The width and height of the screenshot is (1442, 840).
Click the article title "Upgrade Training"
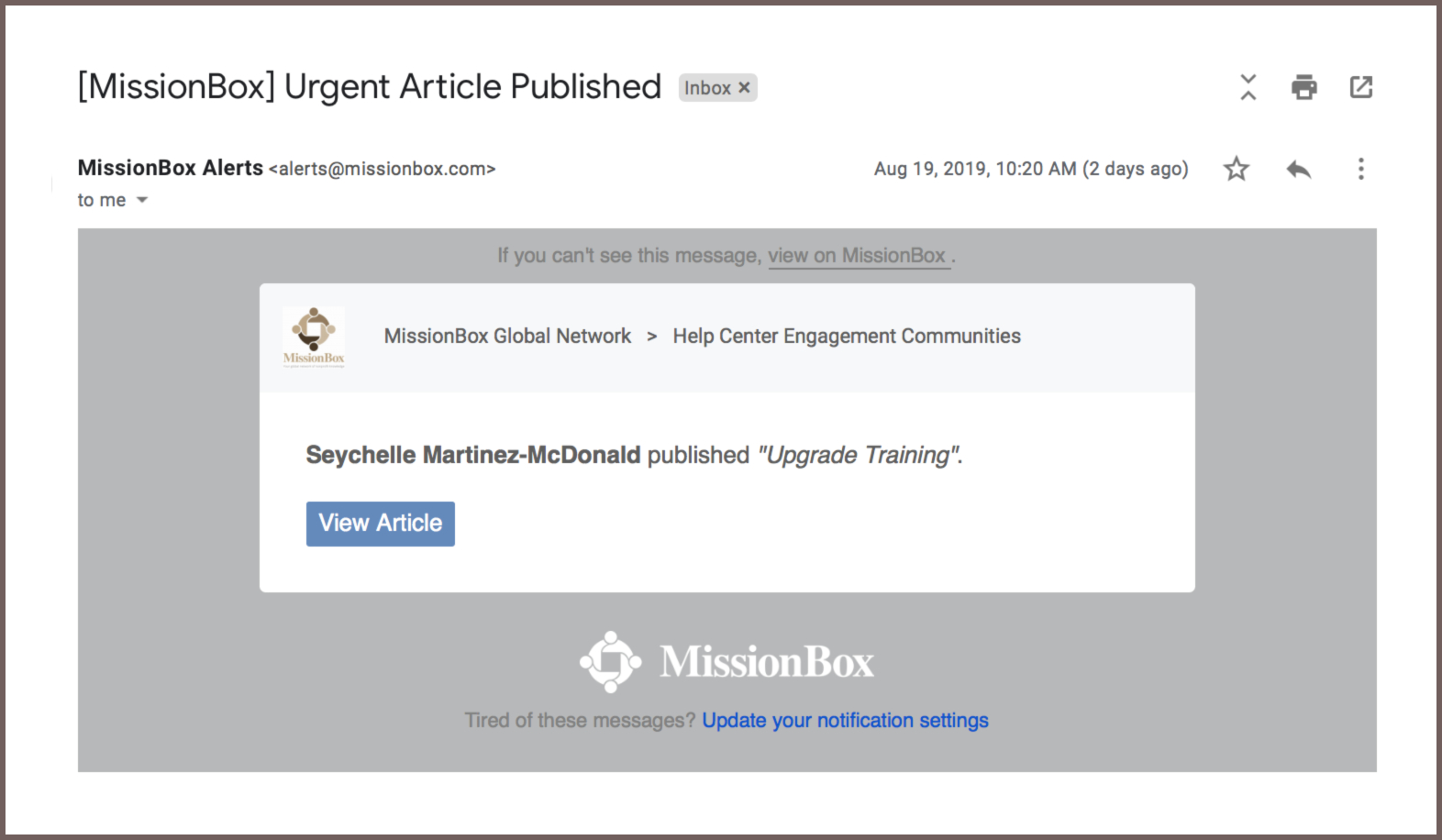coord(858,455)
